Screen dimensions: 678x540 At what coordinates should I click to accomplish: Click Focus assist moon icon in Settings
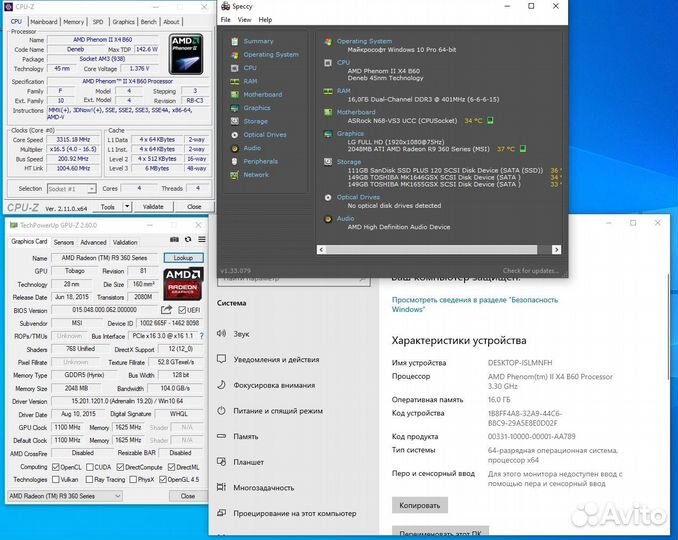point(221,385)
